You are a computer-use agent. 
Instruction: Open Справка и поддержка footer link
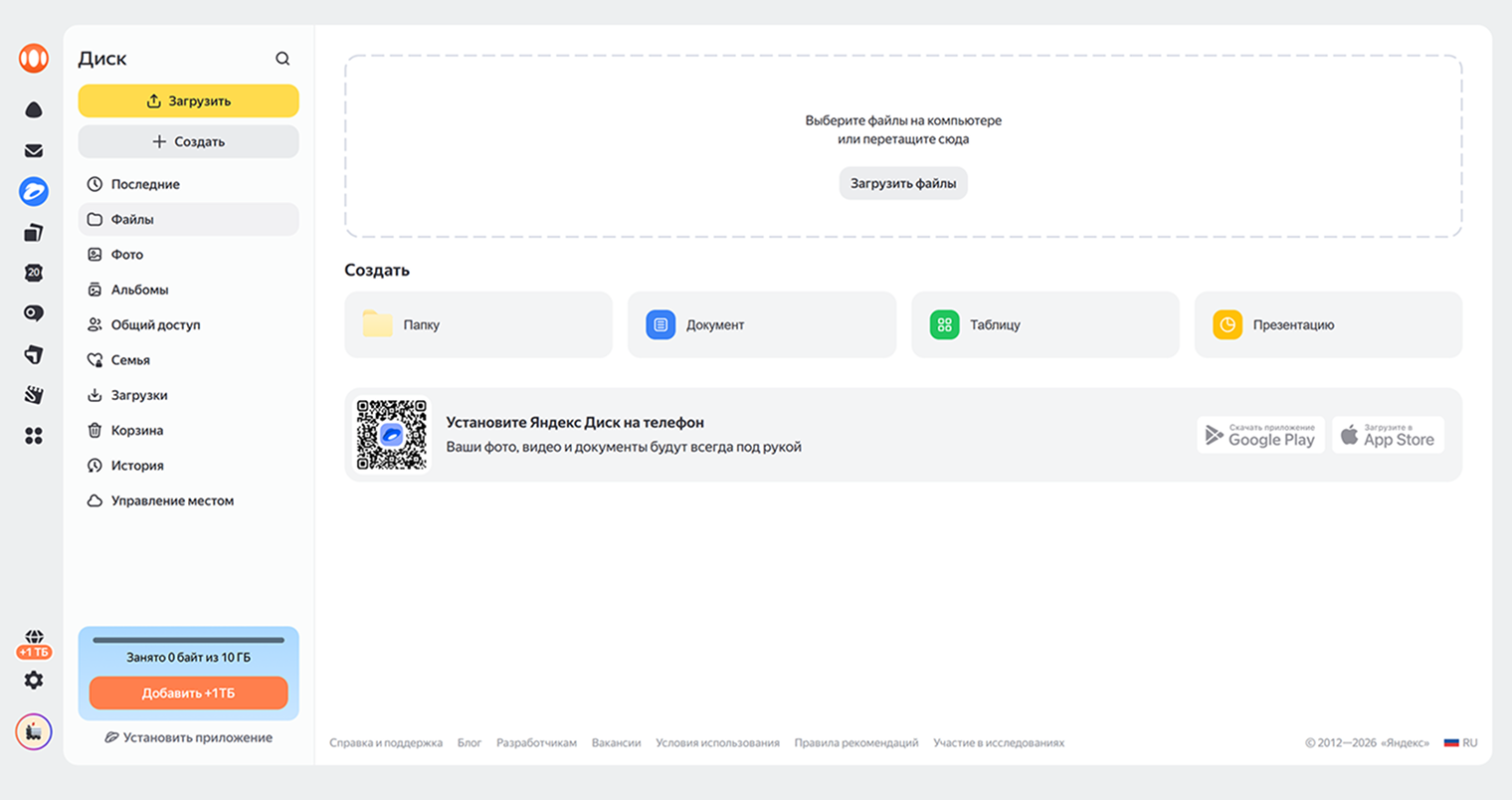(x=386, y=743)
